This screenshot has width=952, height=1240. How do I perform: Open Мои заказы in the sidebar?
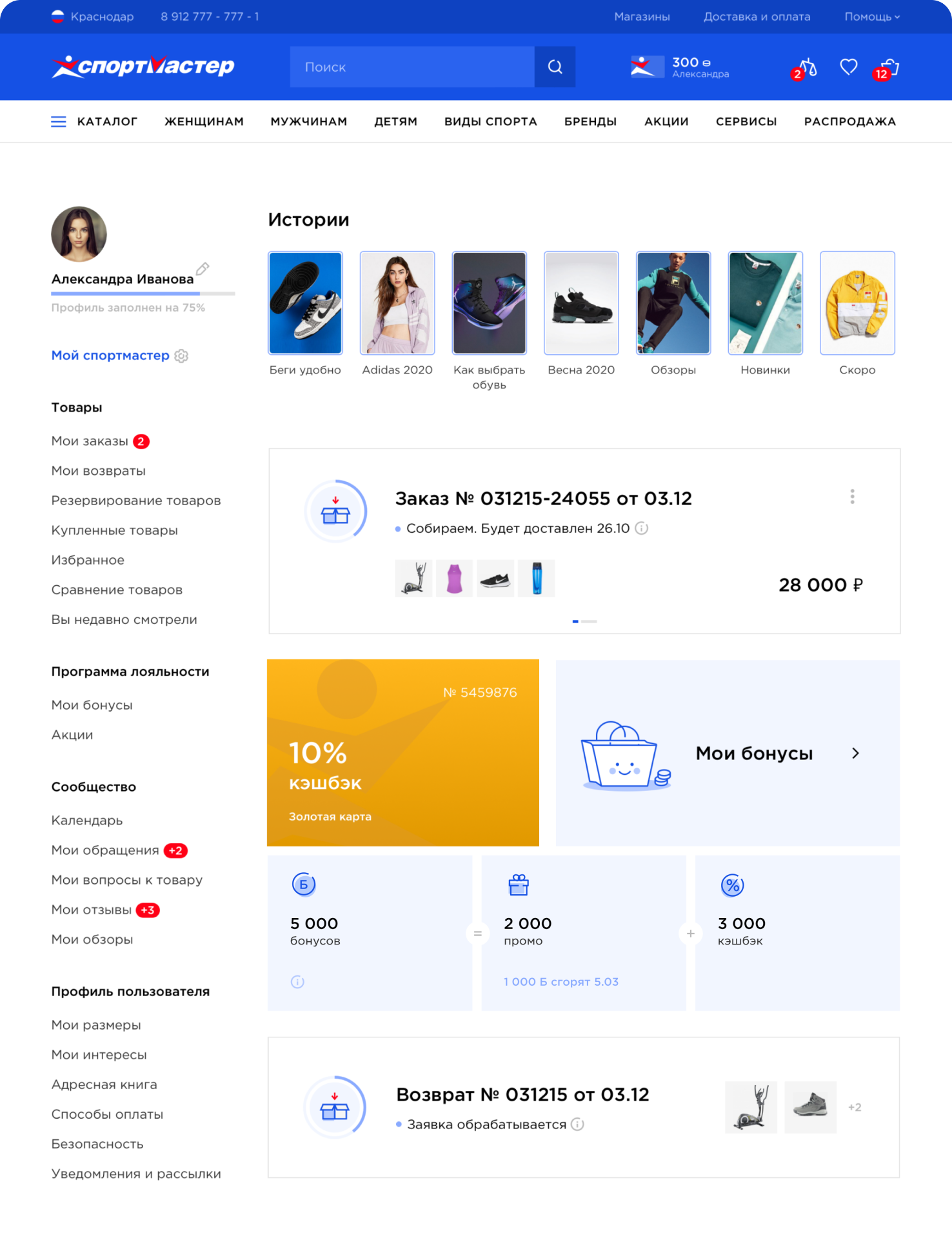coord(90,441)
